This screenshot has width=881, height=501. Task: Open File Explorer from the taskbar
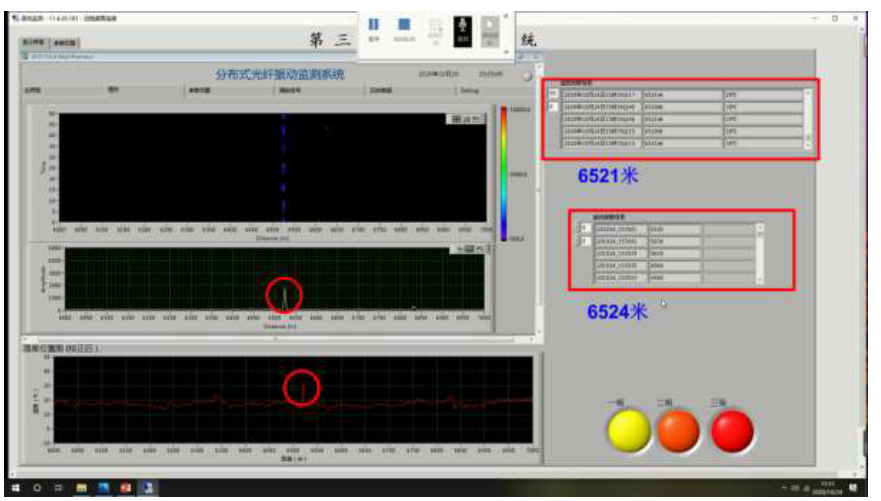[81, 488]
